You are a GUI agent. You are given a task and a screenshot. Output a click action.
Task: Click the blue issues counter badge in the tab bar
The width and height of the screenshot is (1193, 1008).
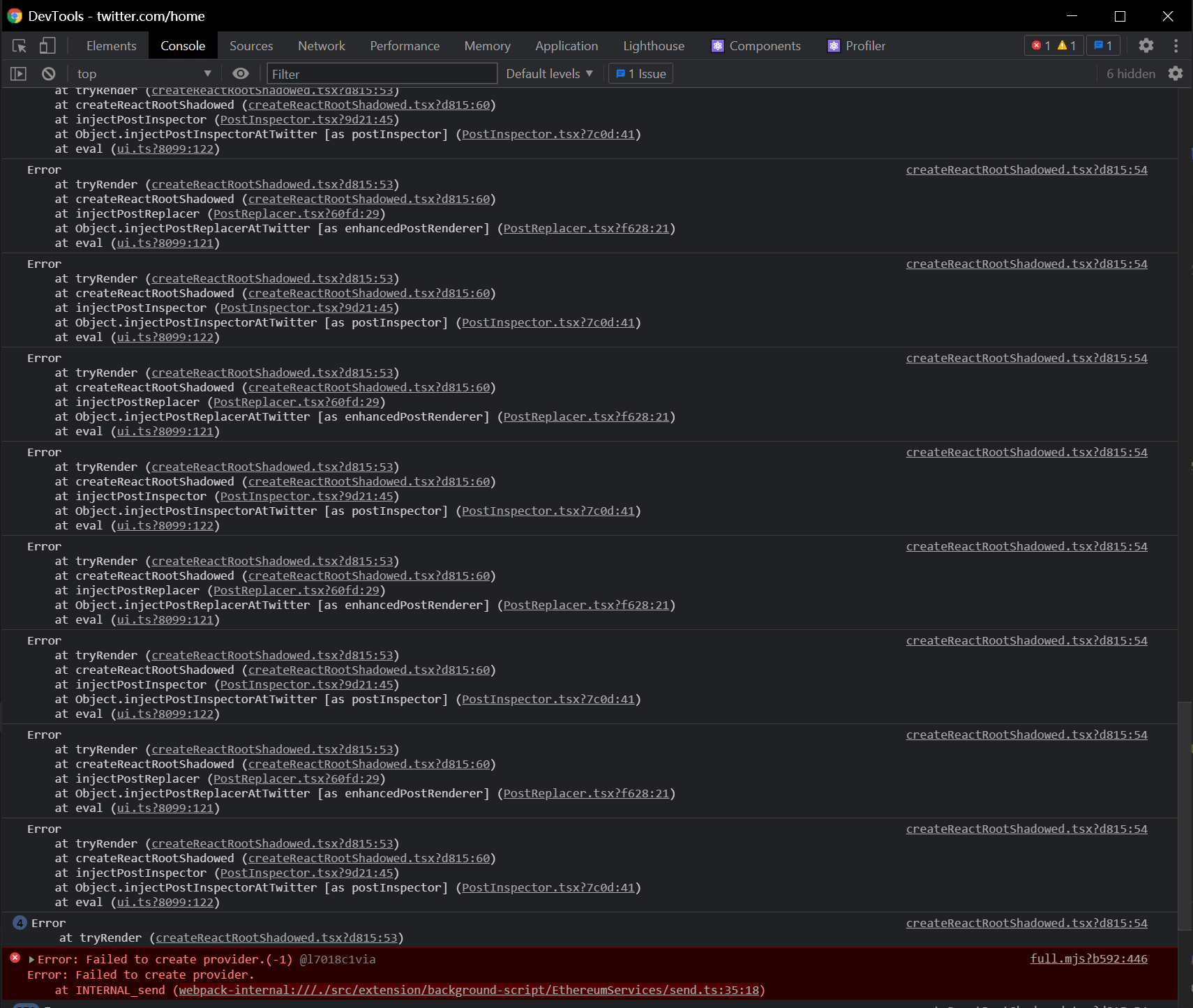[1103, 46]
